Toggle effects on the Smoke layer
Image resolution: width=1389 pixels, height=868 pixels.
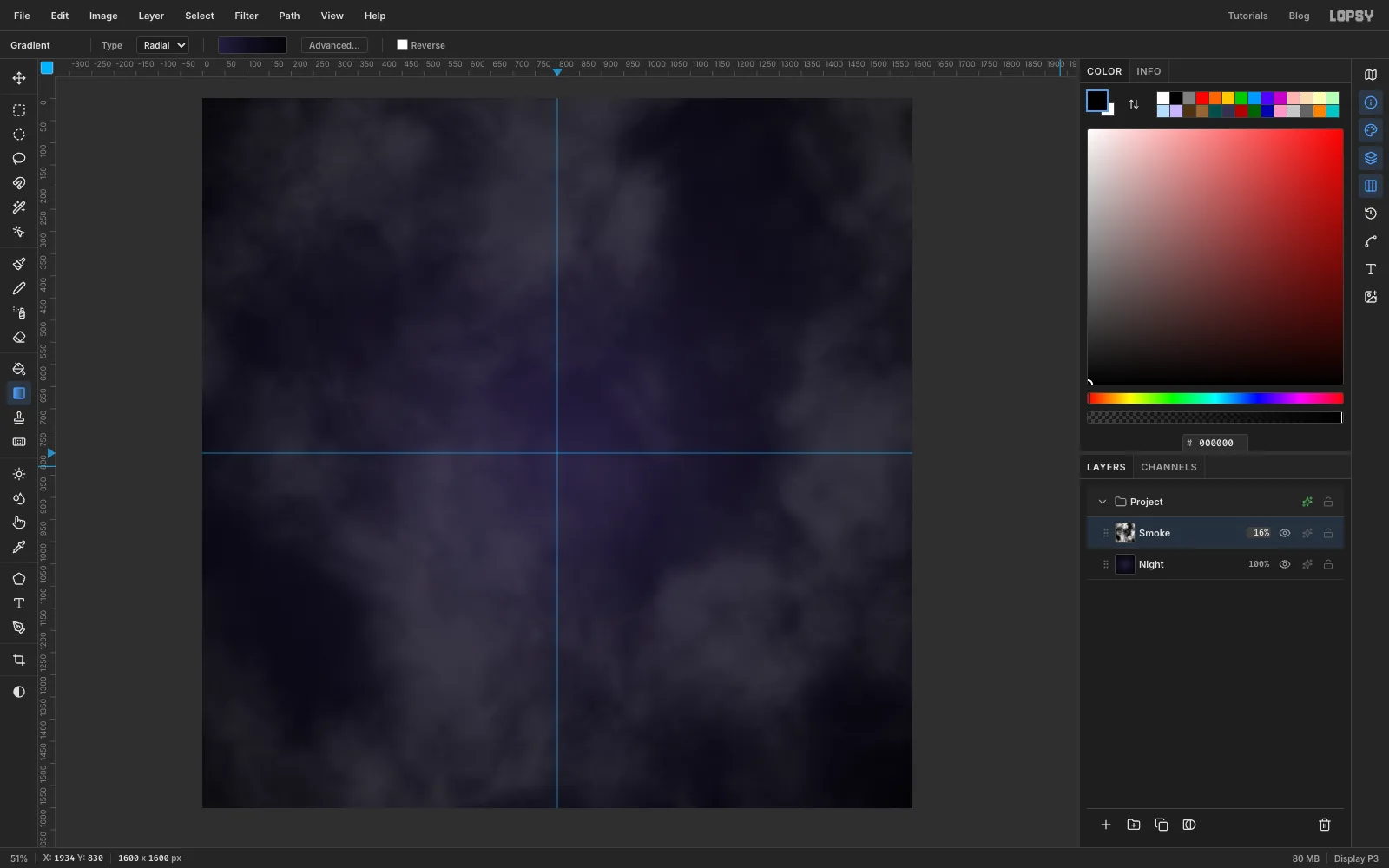pyautogui.click(x=1307, y=533)
